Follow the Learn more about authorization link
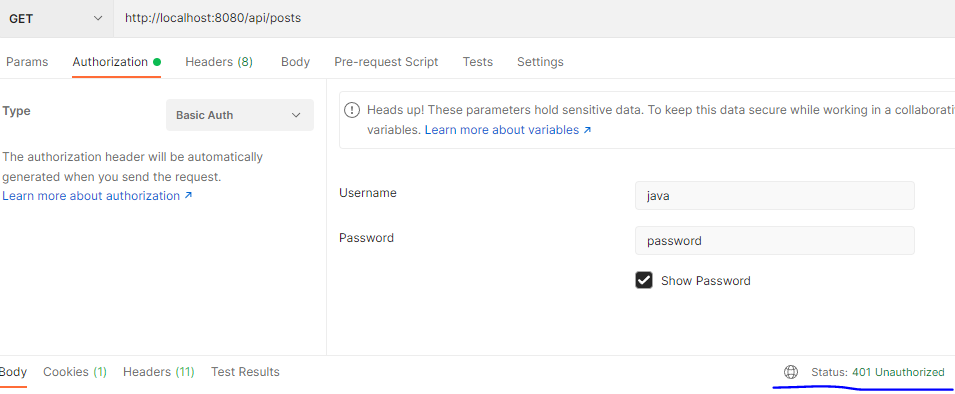Screen dimensions: 955x394 click(97, 196)
